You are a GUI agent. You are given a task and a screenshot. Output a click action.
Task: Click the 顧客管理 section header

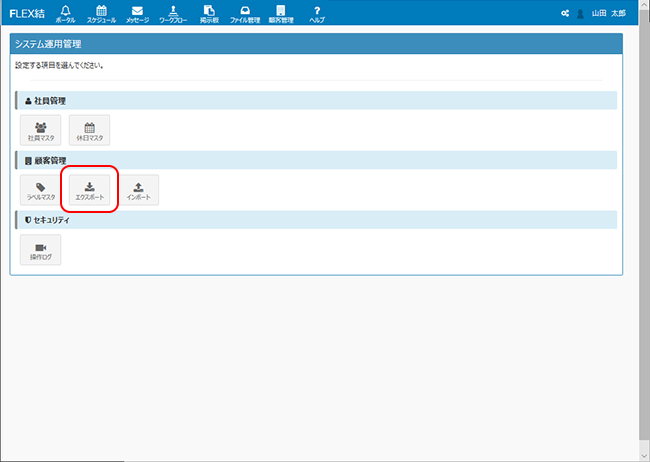(316, 160)
